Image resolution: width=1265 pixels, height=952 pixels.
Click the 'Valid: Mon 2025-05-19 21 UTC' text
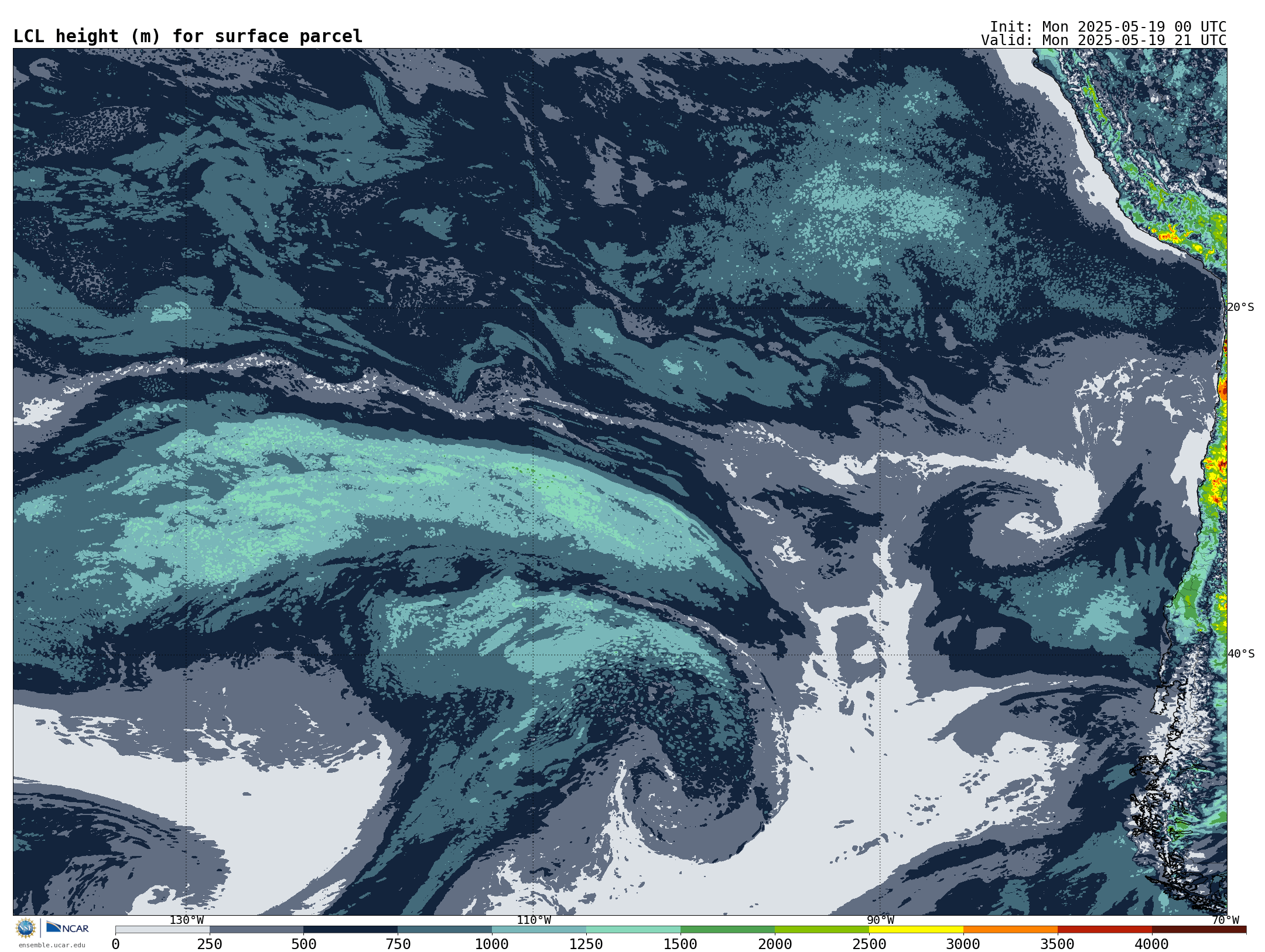tap(1104, 40)
